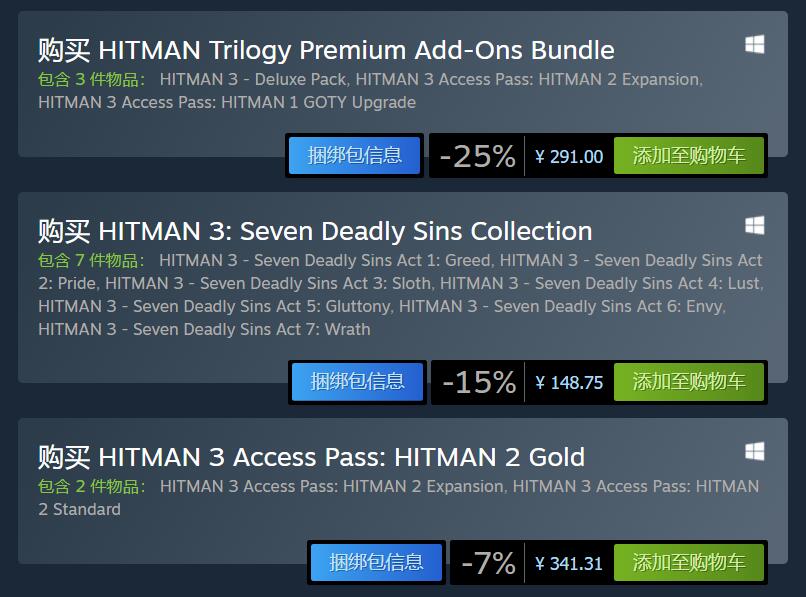This screenshot has height=597, width=806.
Task: Click the Seven Deadly Sins Collection heading
Action: (x=315, y=231)
